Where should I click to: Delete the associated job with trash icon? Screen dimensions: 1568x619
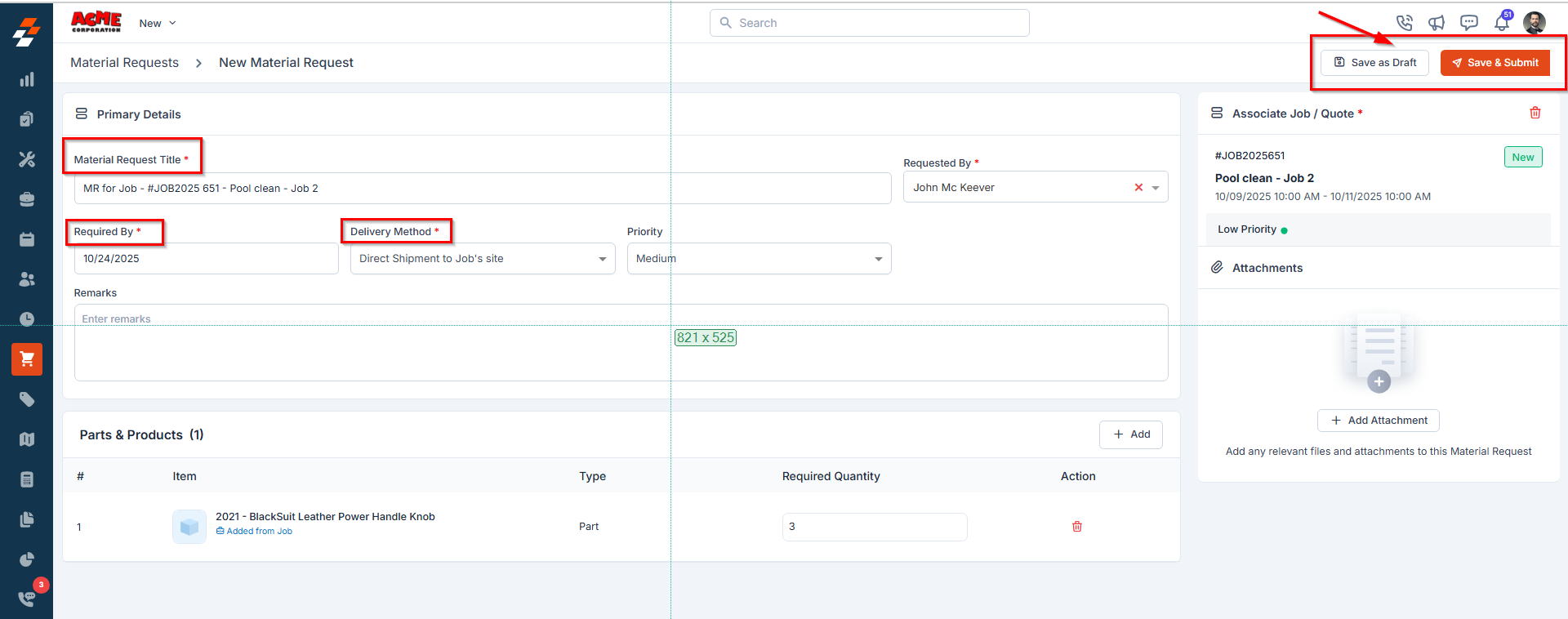click(1535, 113)
